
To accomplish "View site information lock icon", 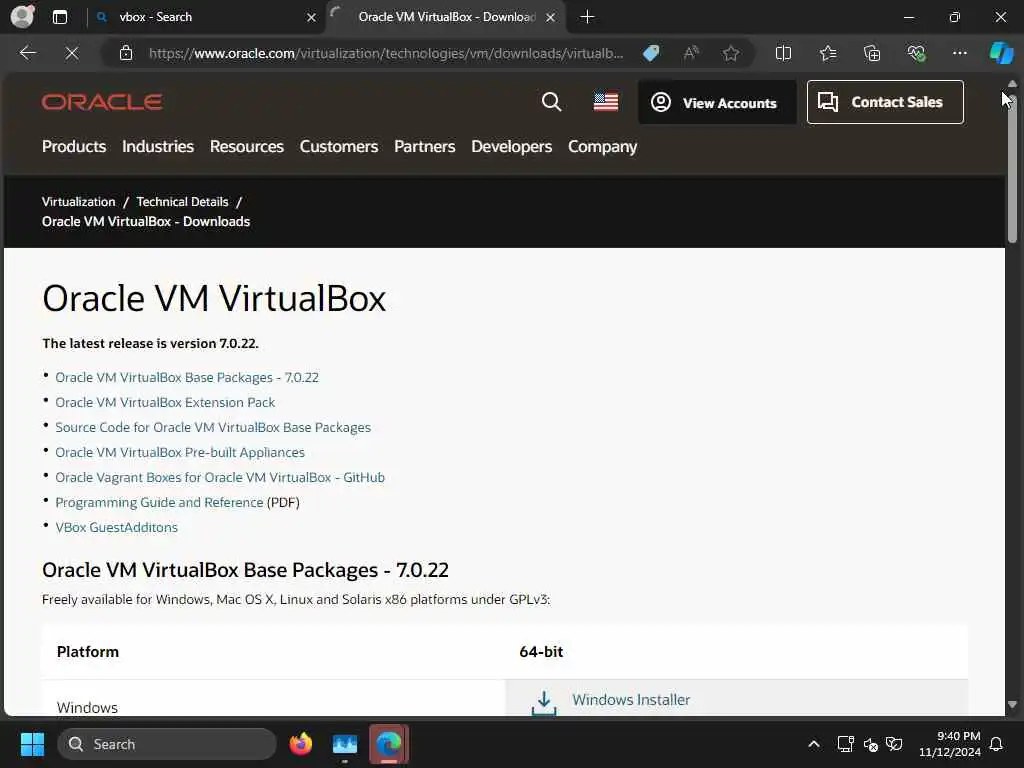I will (126, 53).
